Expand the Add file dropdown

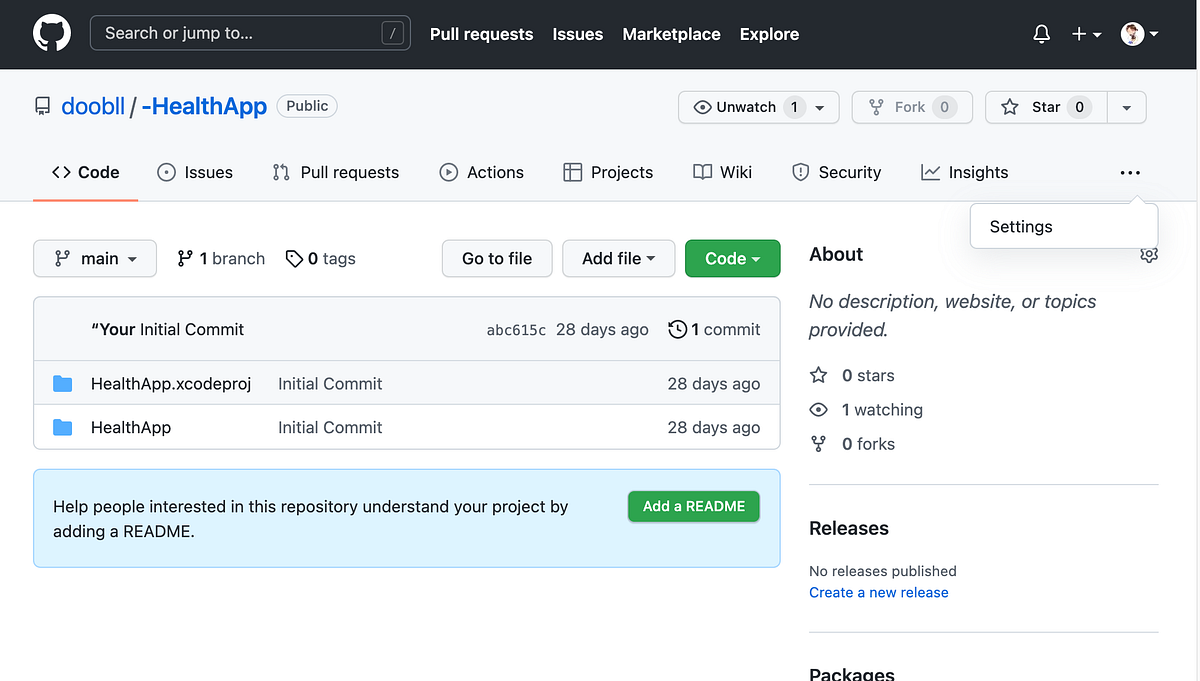click(x=618, y=258)
